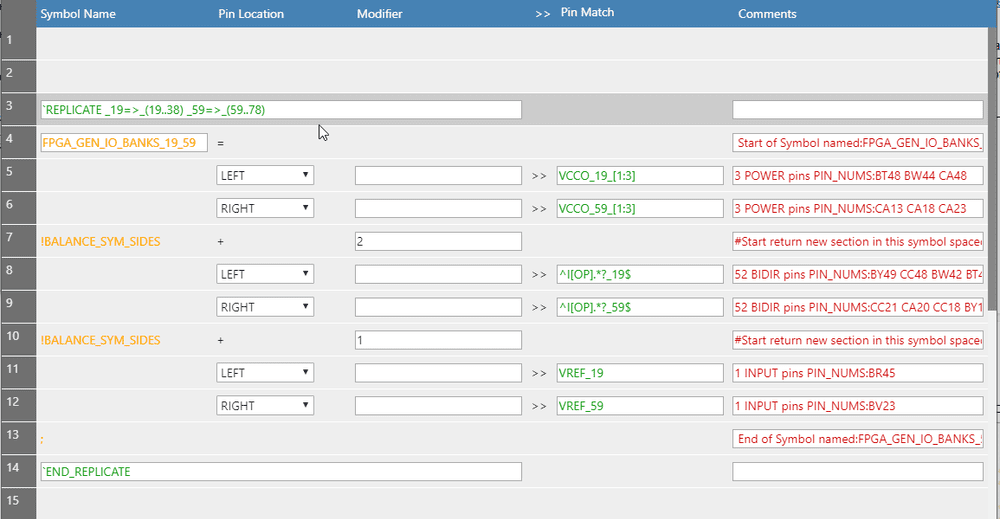The height and width of the screenshot is (519, 1000).
Task: Open the Pin Location dropdown in row 11
Action: click(265, 373)
